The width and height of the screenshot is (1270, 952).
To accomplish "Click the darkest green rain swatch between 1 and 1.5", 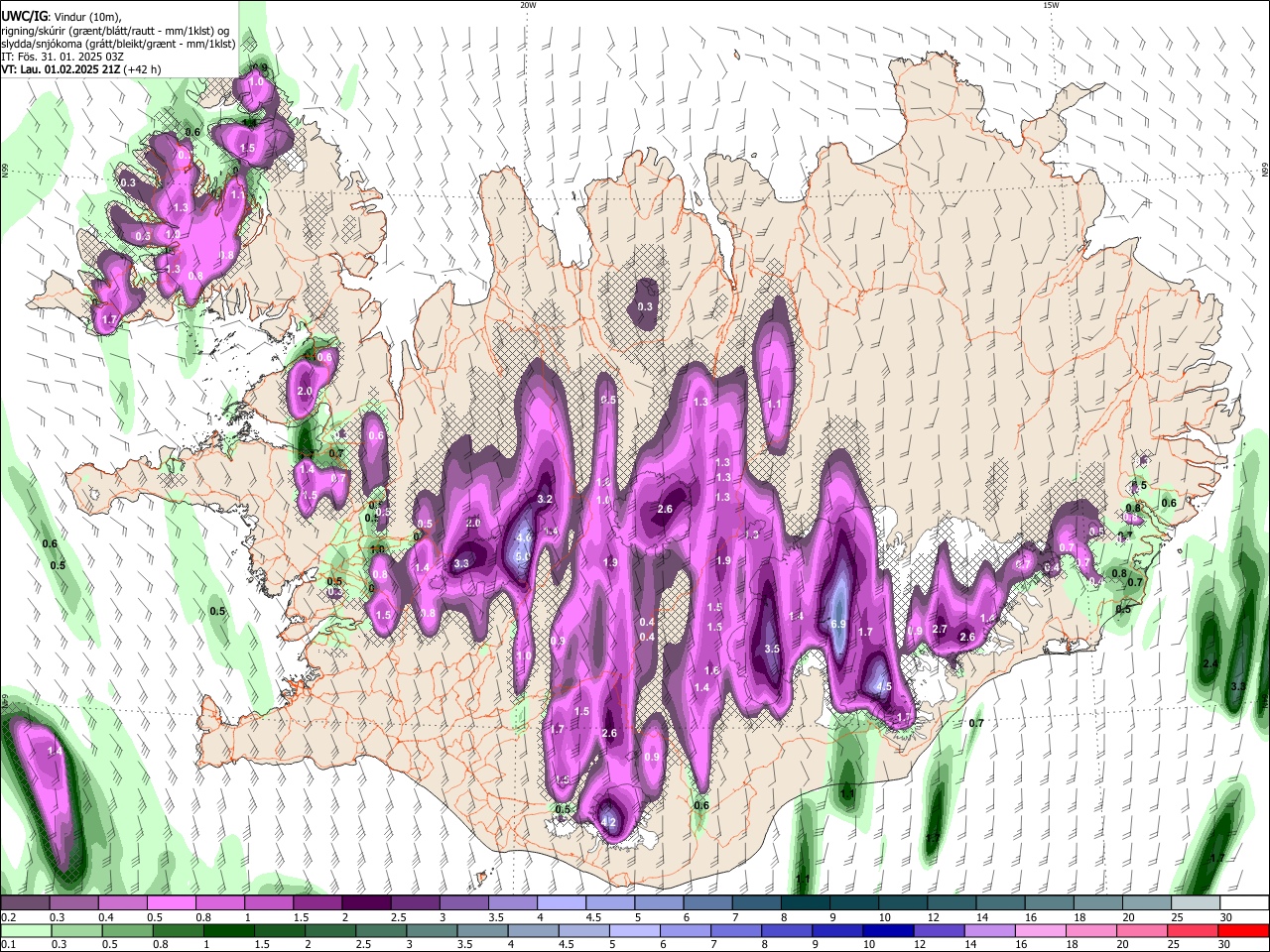I will [228, 930].
